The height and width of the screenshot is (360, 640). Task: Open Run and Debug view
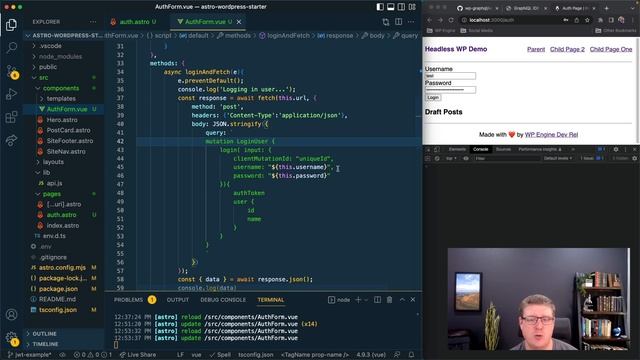(11, 94)
